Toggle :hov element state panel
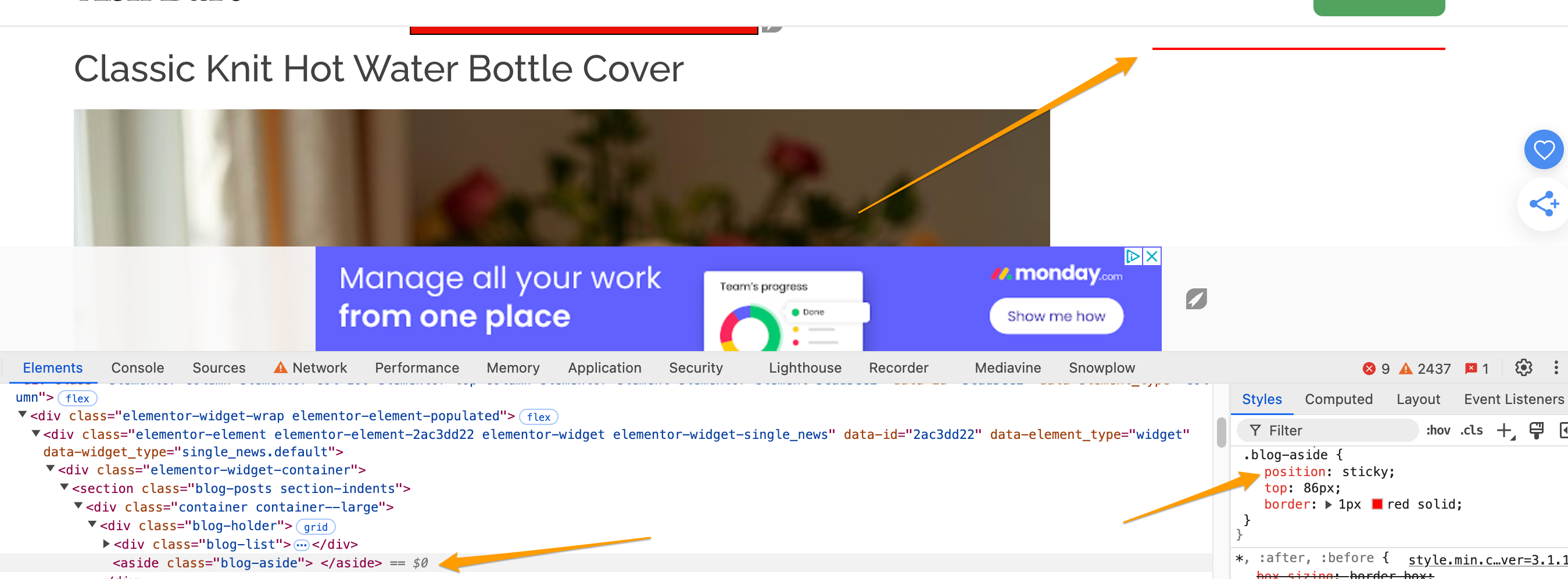 [1438, 430]
